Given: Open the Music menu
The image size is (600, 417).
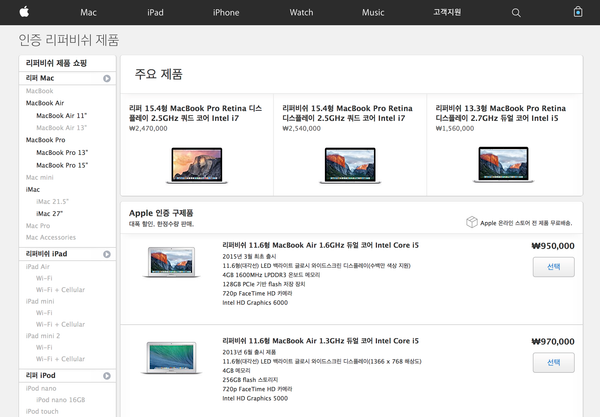Looking at the screenshot, I should point(373,13).
